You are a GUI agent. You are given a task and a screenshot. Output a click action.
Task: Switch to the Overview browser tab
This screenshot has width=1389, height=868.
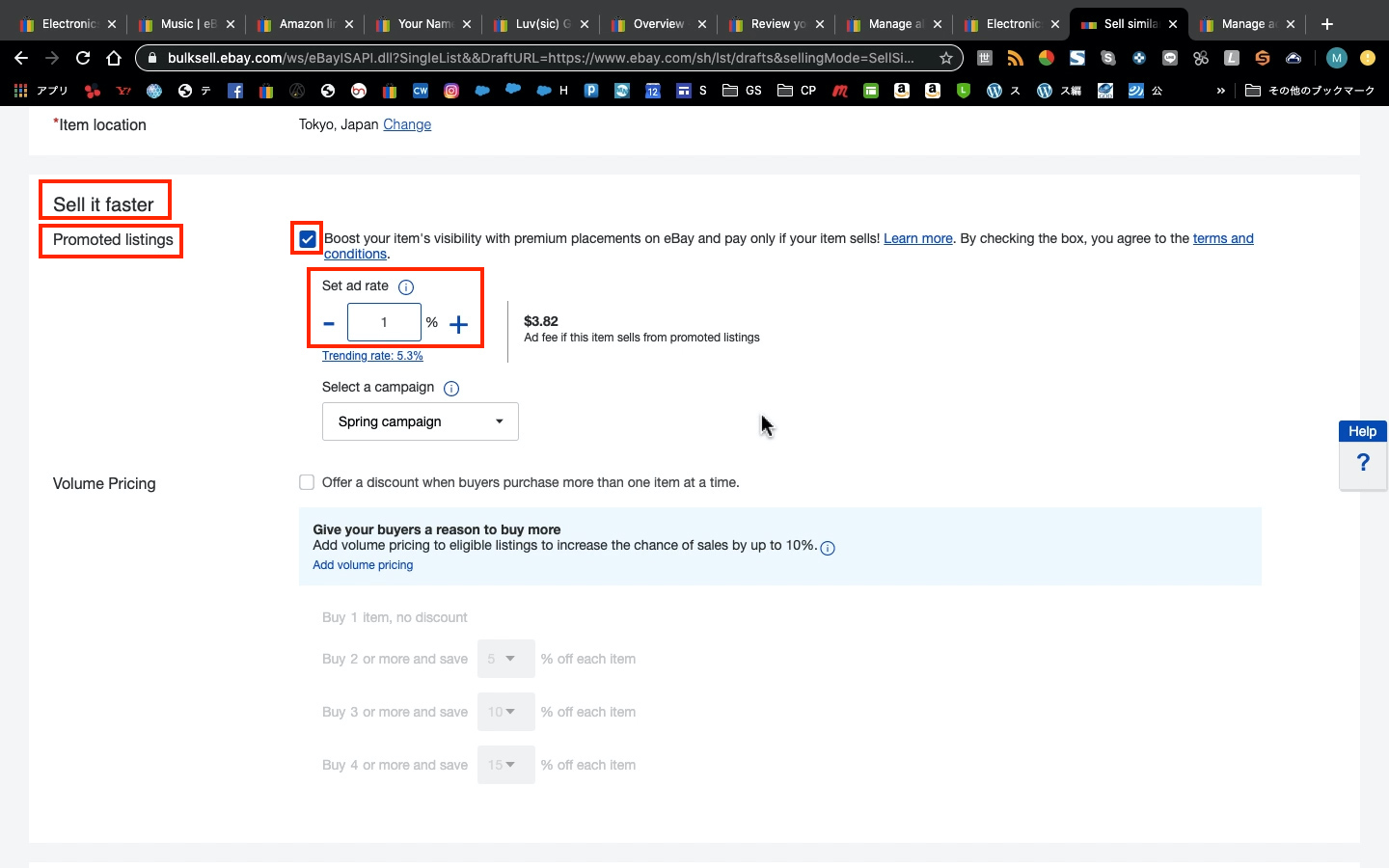[658, 24]
